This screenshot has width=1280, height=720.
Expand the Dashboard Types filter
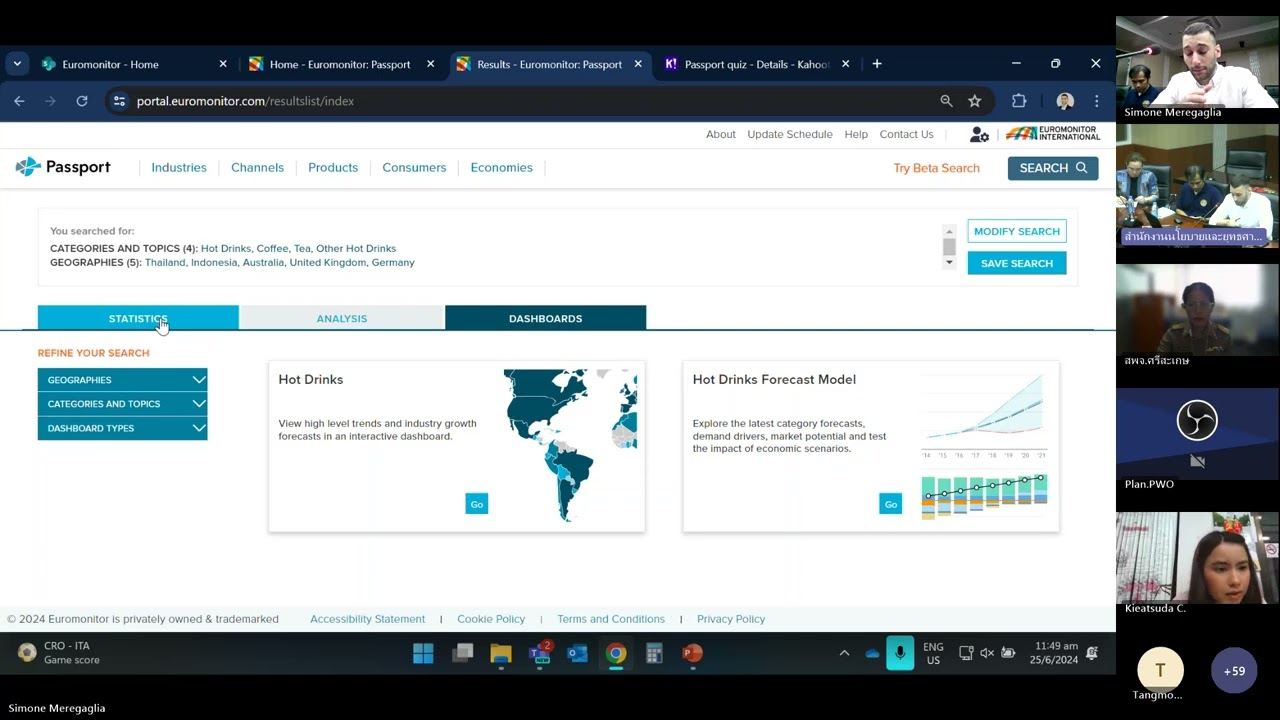click(x=122, y=428)
